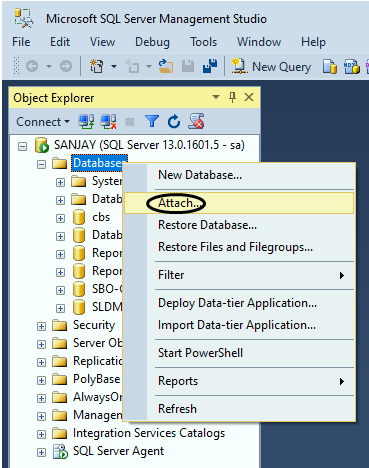
Task: Open the Object Explorer window position dropdown
Action: 216,97
